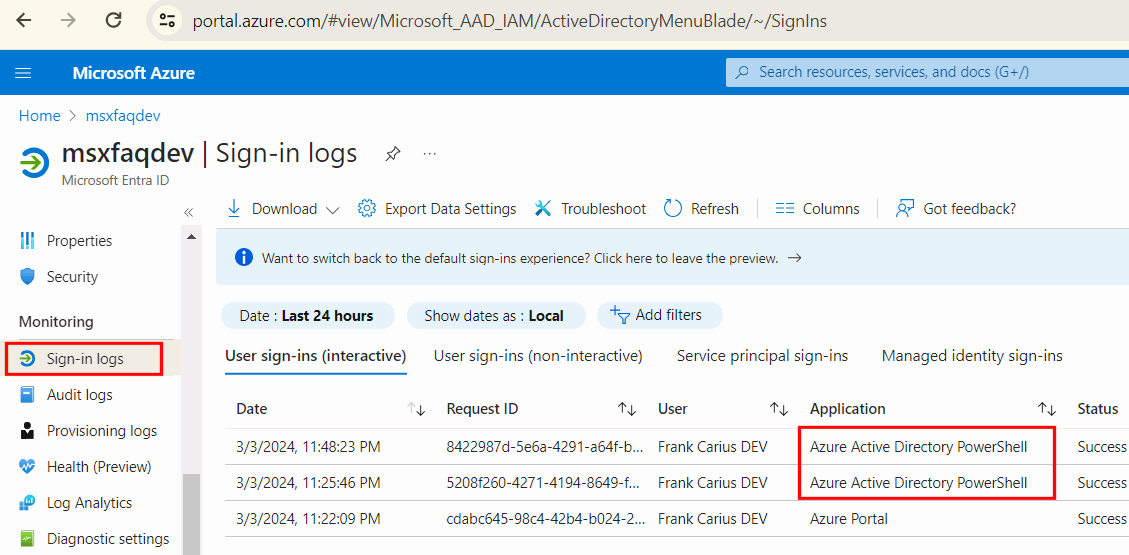Click the circular Refresh icon

point(673,209)
